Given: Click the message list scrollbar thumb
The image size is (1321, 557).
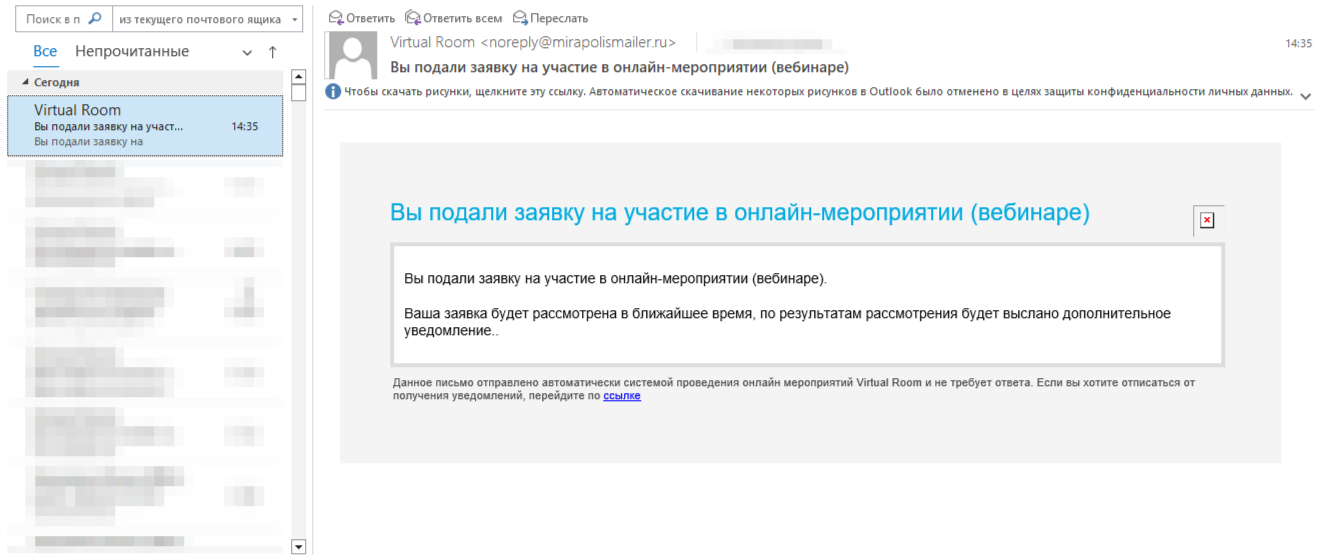Looking at the screenshot, I should 297,93.
